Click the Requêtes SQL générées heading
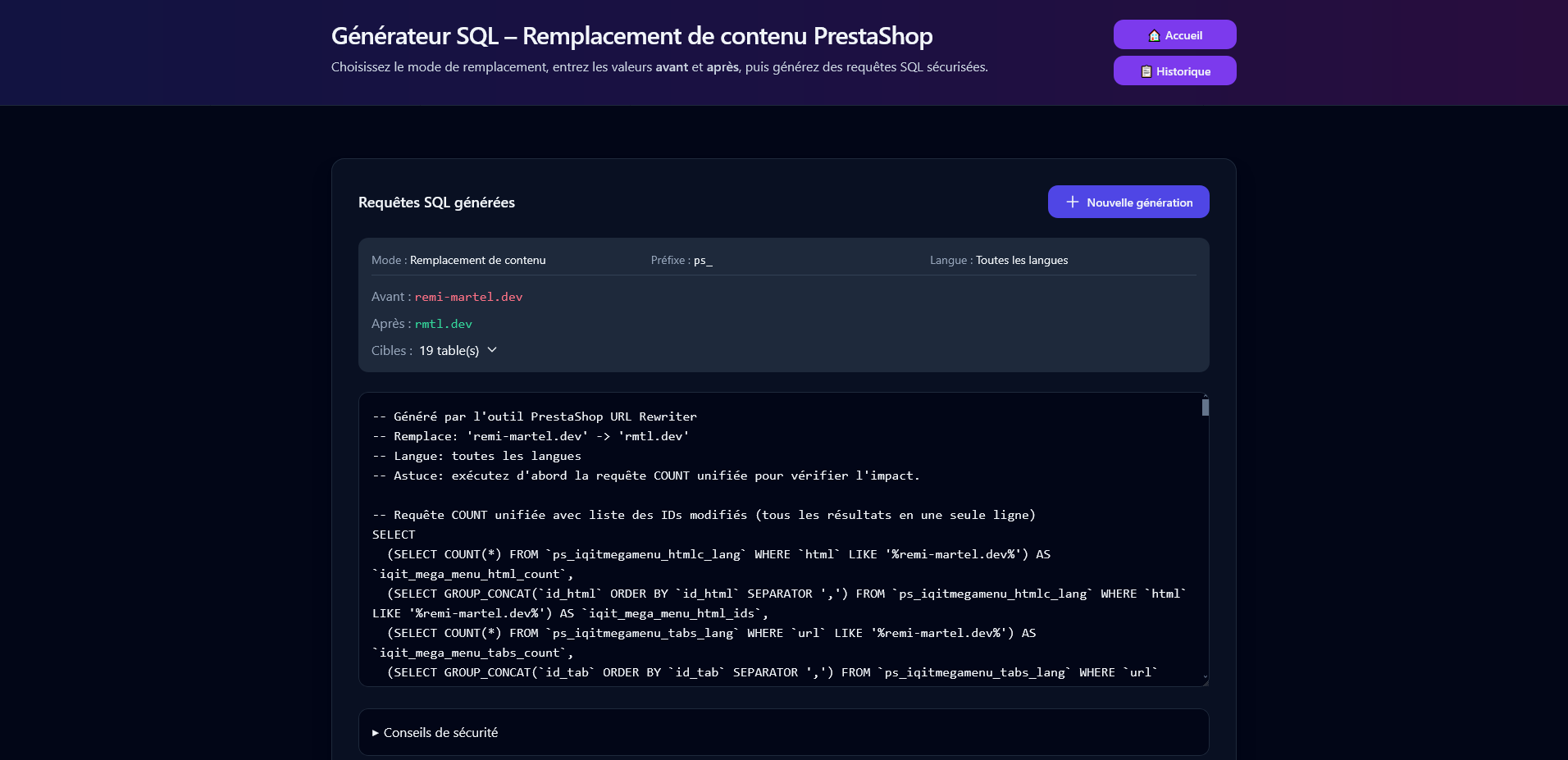Viewport: 1568px width, 760px height. click(x=435, y=203)
